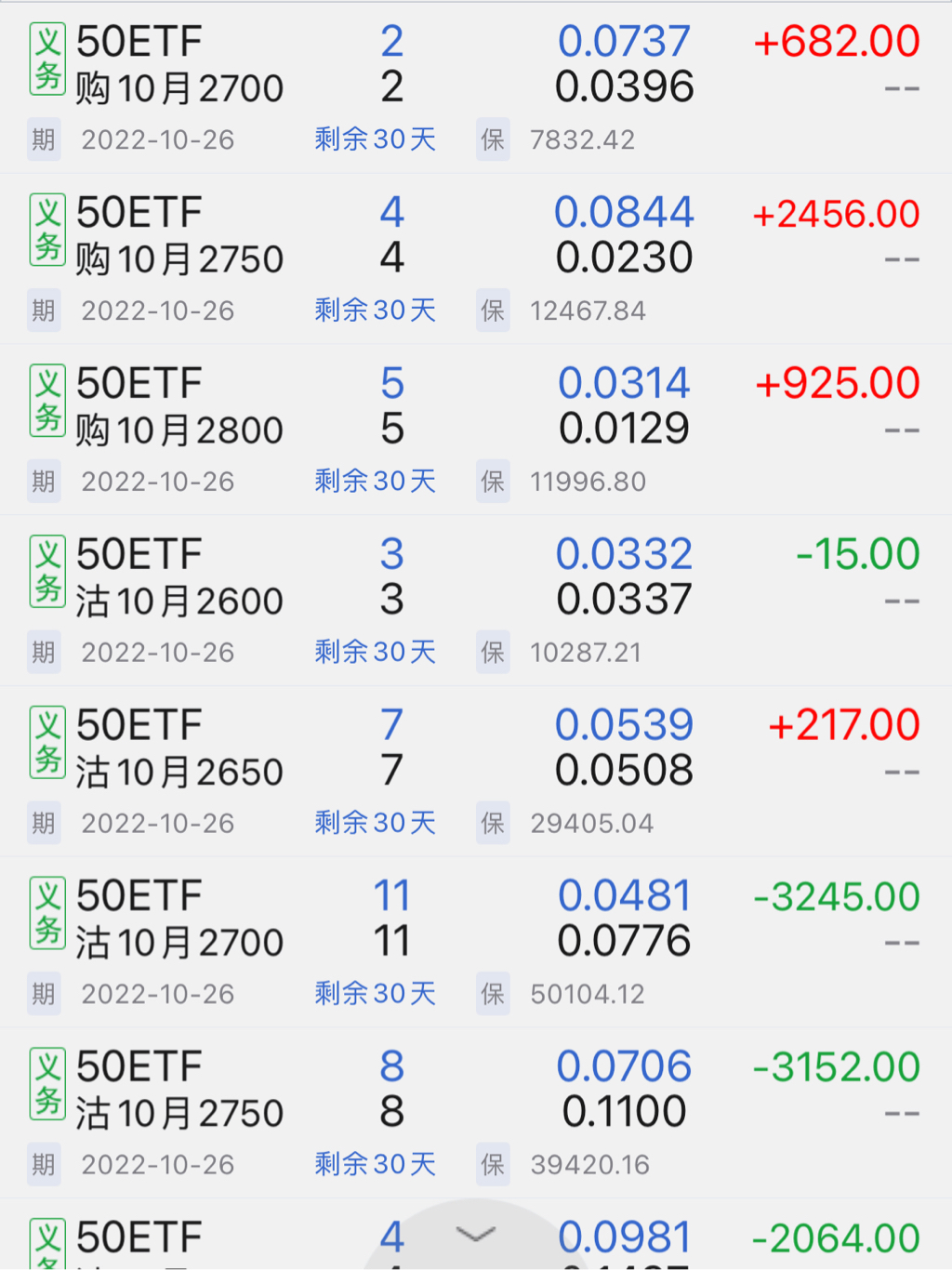This screenshot has height=1270, width=952.
Task: Tap the margin amount 12467.84
Action: point(588,311)
